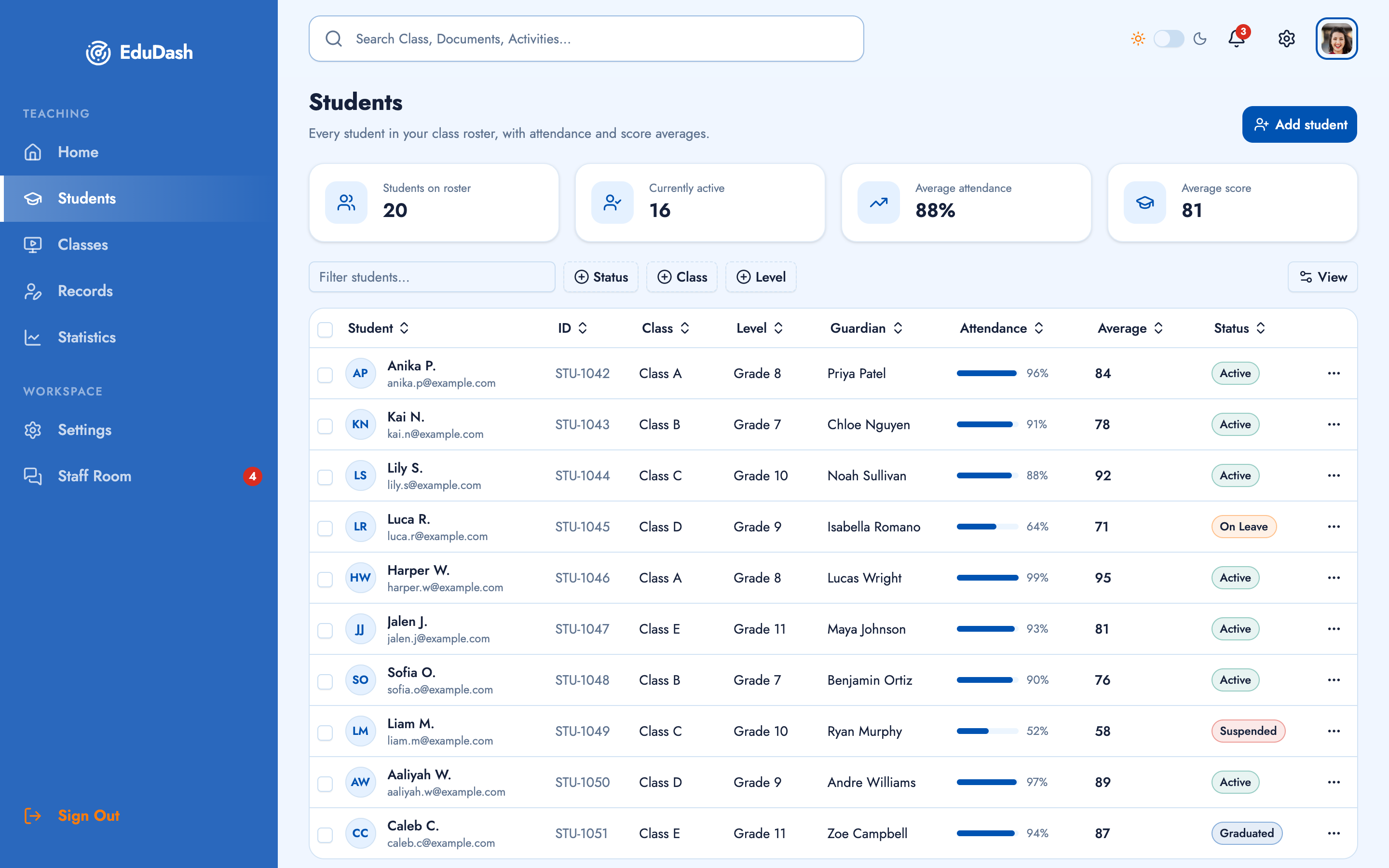The width and height of the screenshot is (1389, 868).
Task: Go to Home in the sidebar
Action: tap(139, 152)
